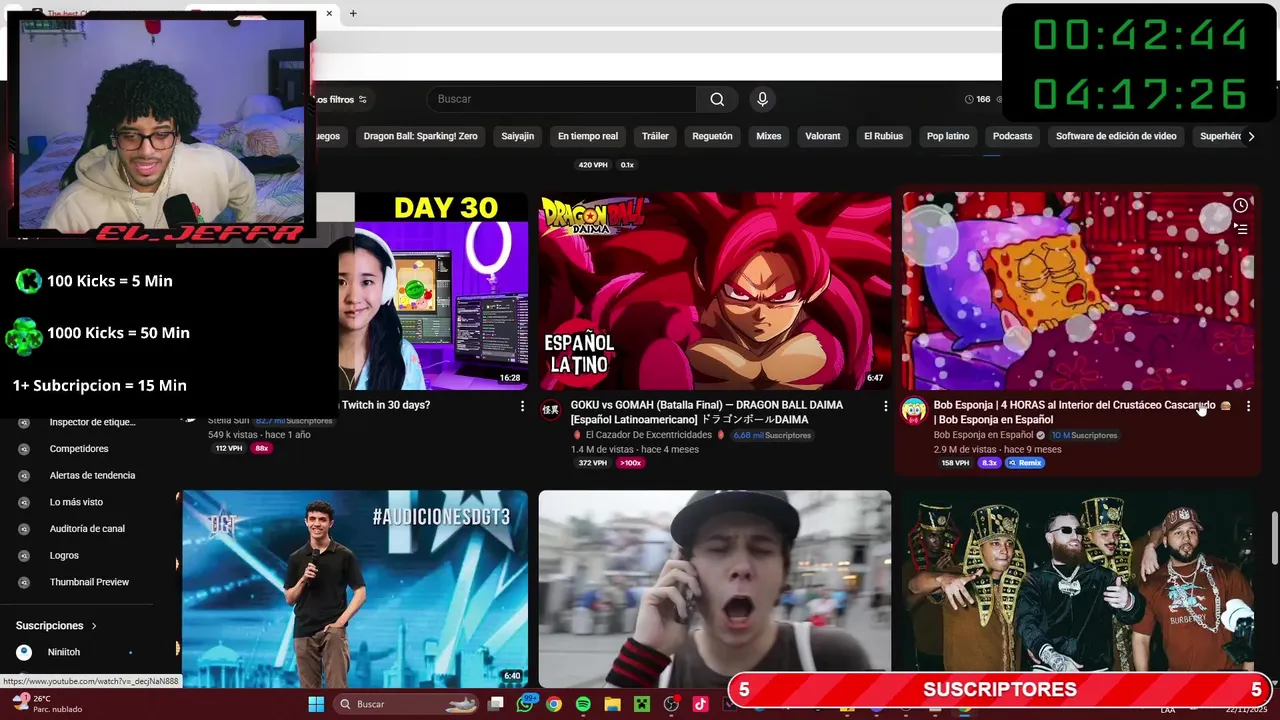Open Google Chrome from the taskbar
The width and height of the screenshot is (1280, 720).
[x=554, y=704]
